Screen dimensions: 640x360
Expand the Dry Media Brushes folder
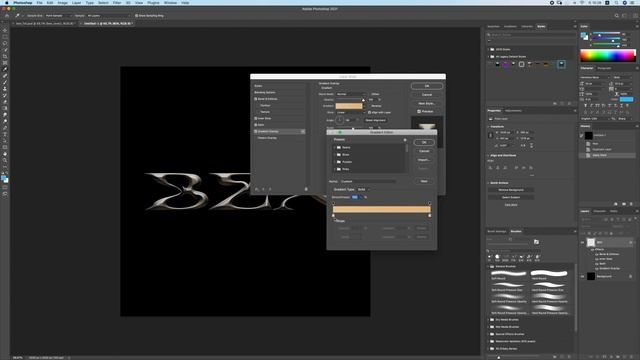(x=489, y=320)
